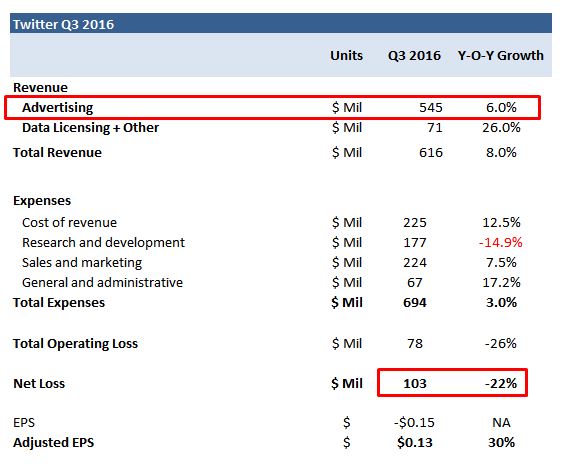
Task: Select 'Data Licensing + Other' row label
Action: (x=90, y=128)
